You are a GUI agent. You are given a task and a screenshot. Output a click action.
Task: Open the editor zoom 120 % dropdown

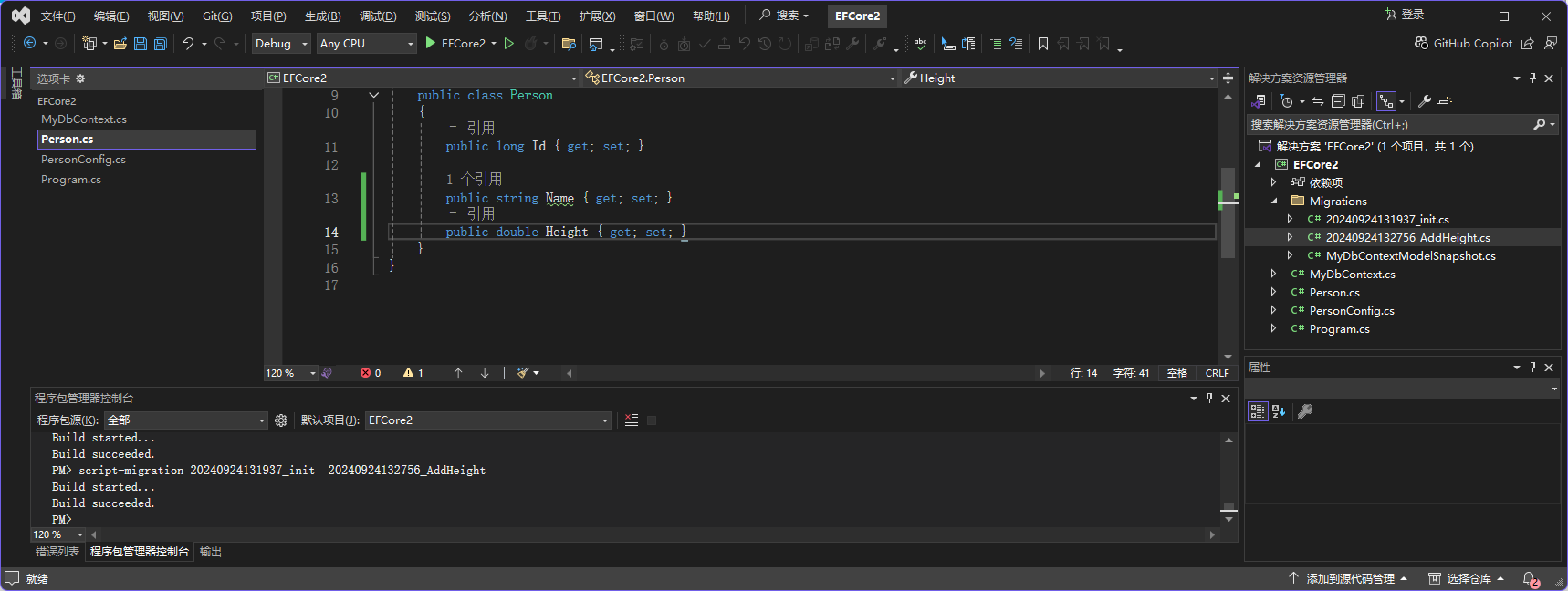[290, 373]
